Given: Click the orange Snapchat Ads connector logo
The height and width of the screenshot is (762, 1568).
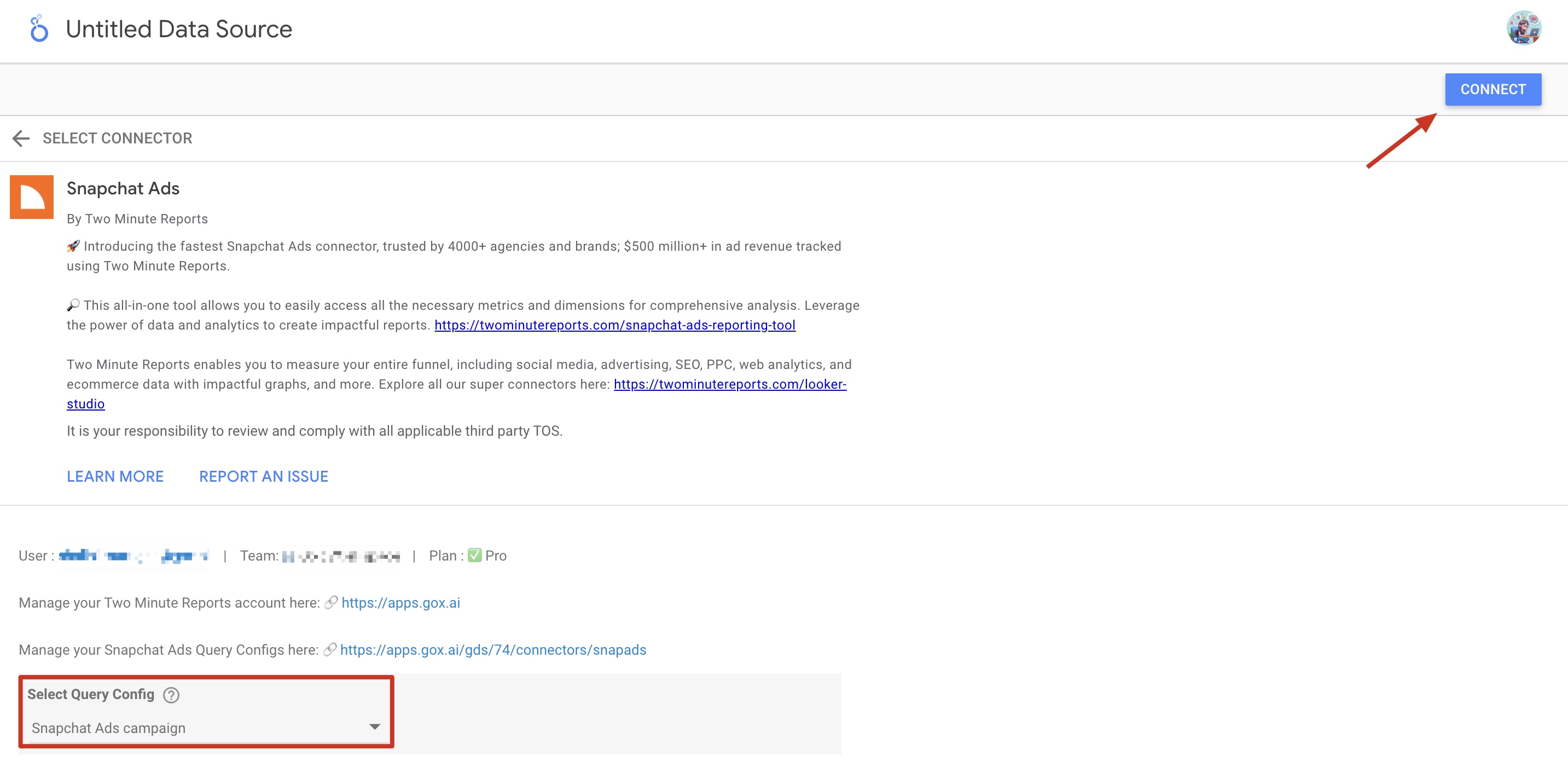Looking at the screenshot, I should [x=32, y=197].
